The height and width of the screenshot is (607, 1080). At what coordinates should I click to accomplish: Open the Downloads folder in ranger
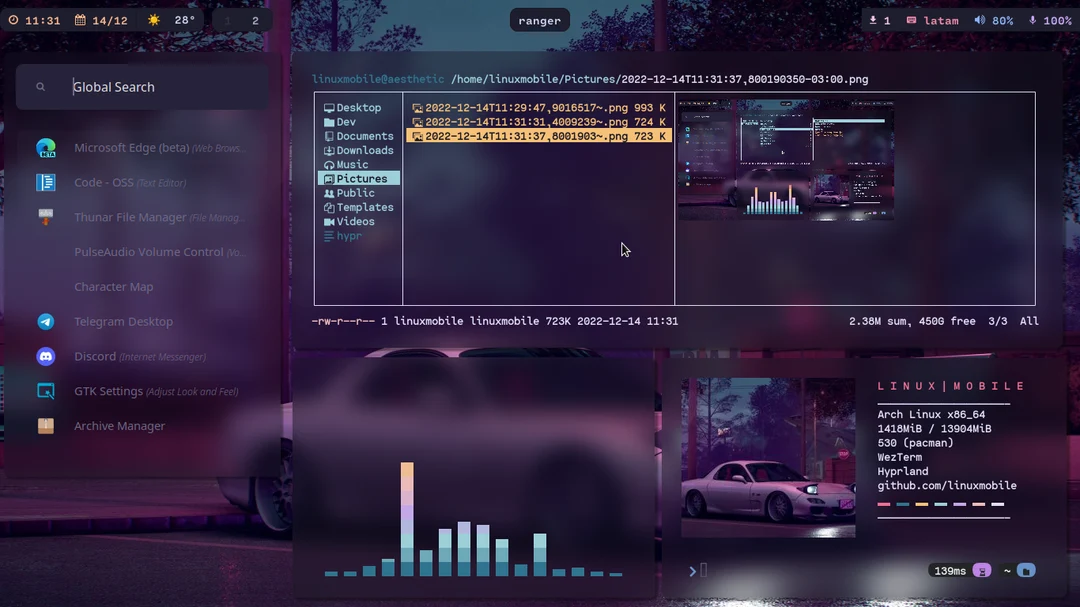(x=363, y=150)
